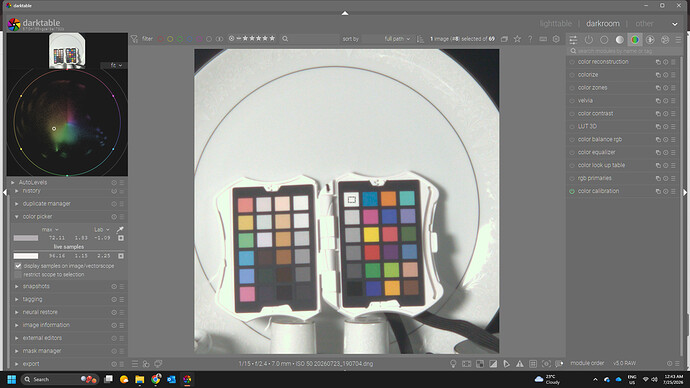Toggle the overexposure clipping warning indicator
Screen dimensions: 690x388
(x=493, y=364)
